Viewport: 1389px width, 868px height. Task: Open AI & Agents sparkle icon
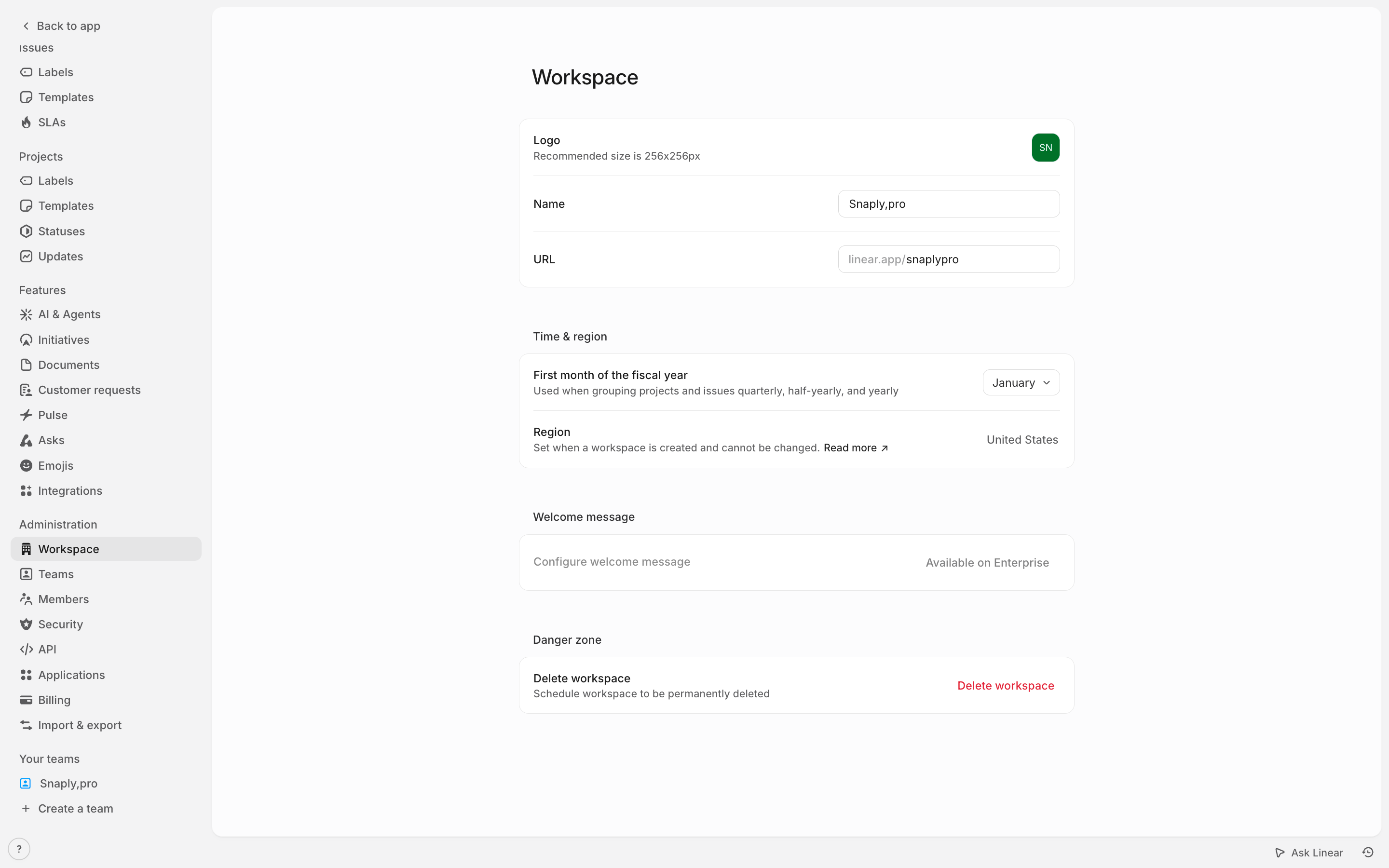[26, 314]
